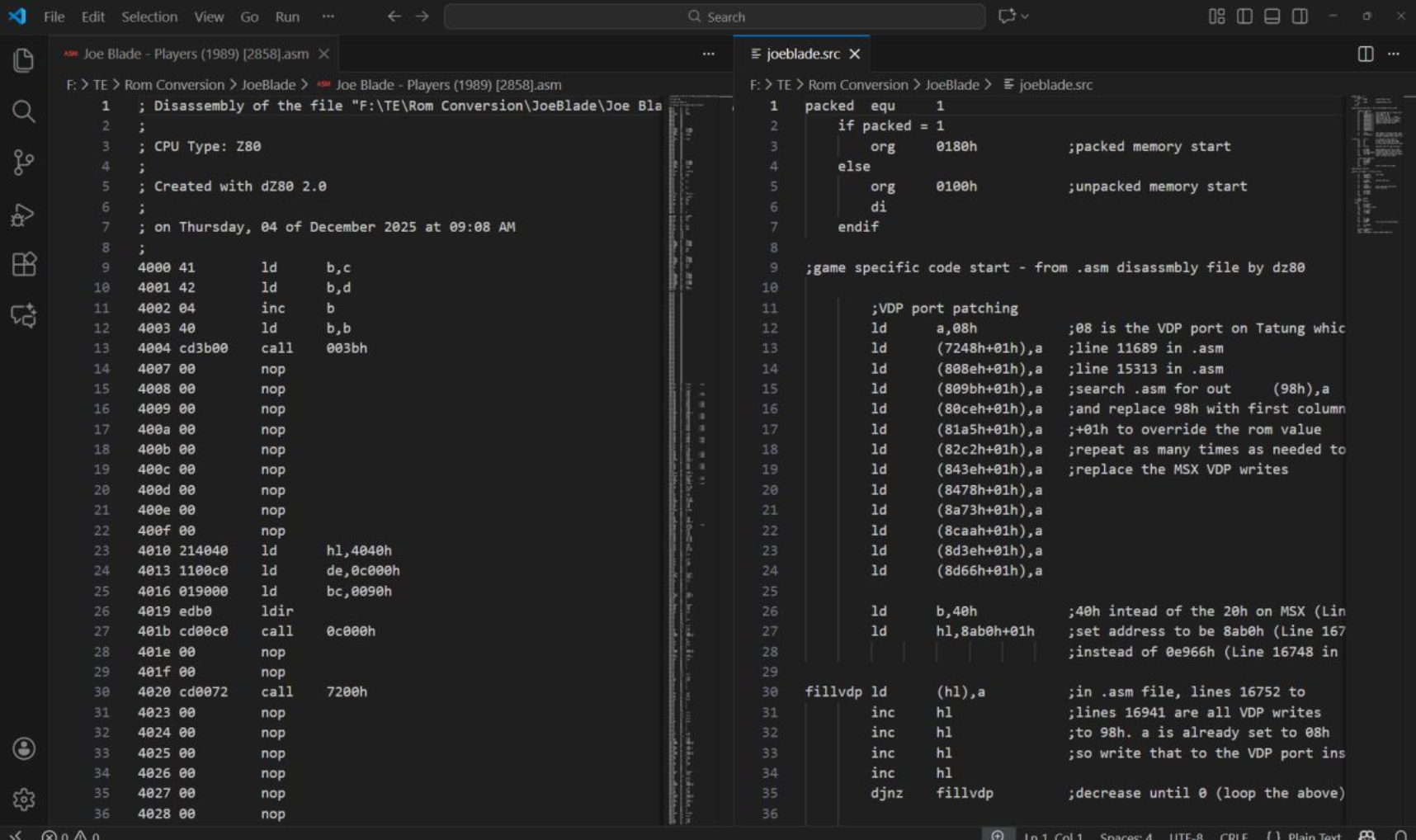Open the Manage settings gear

point(23,799)
